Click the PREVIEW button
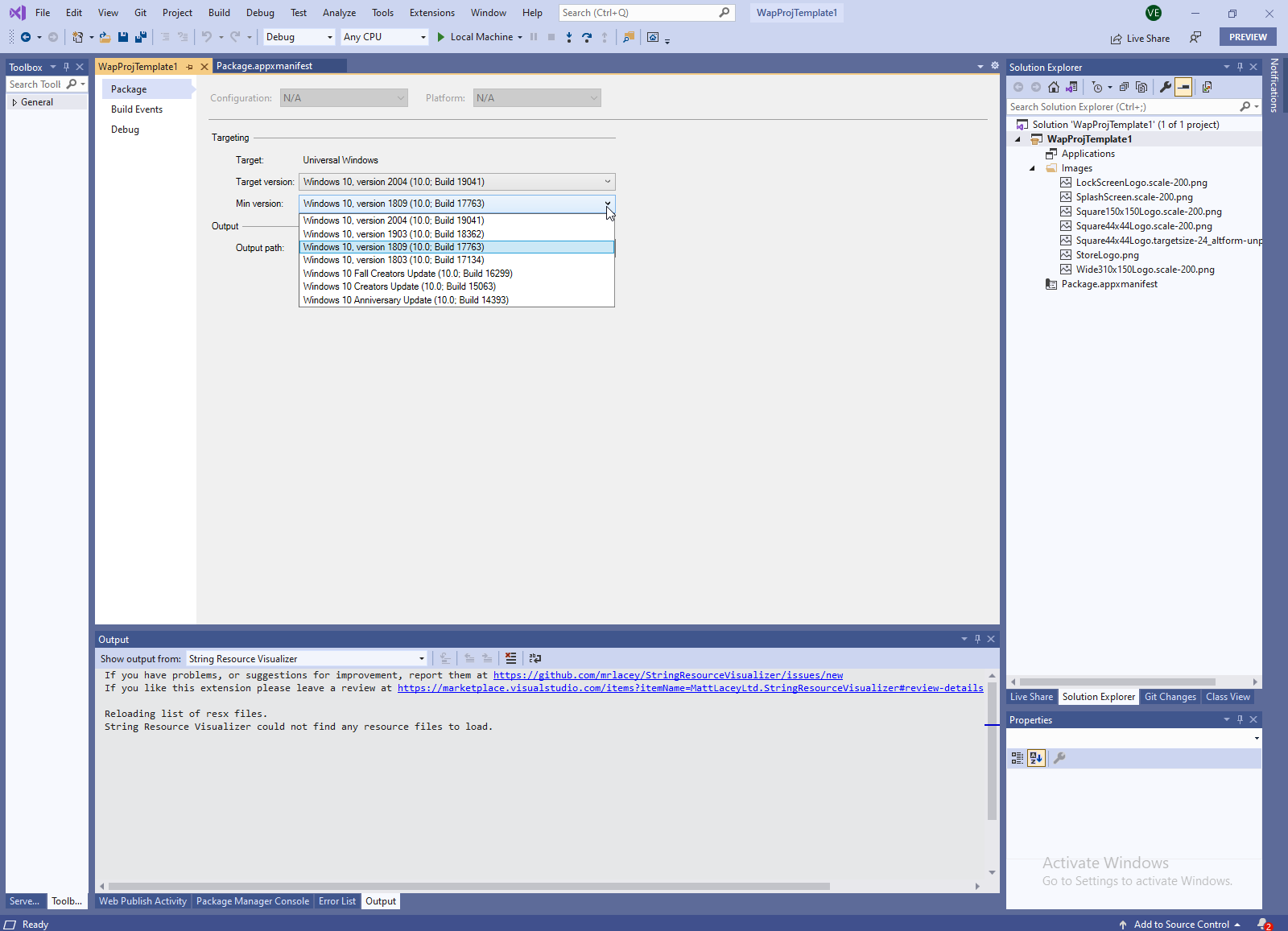 pos(1248,37)
